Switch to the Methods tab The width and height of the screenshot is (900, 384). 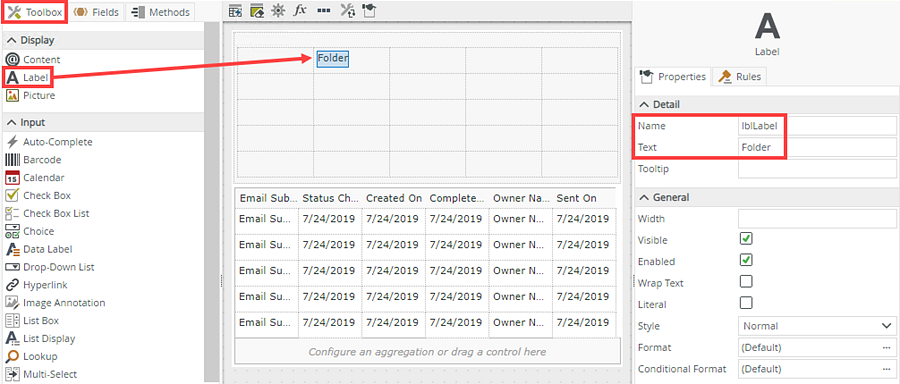pos(160,12)
